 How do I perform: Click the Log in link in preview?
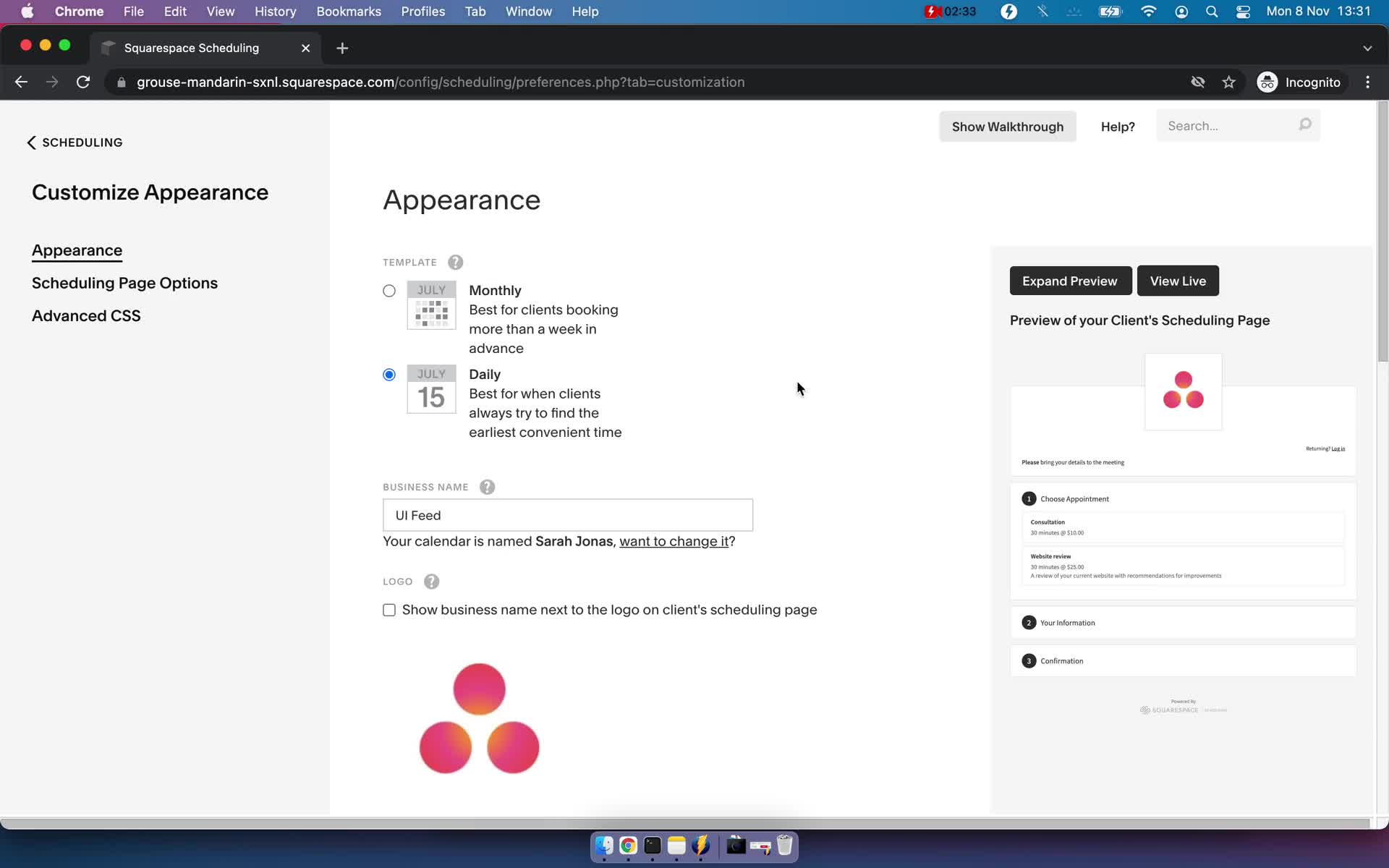pos(1338,448)
